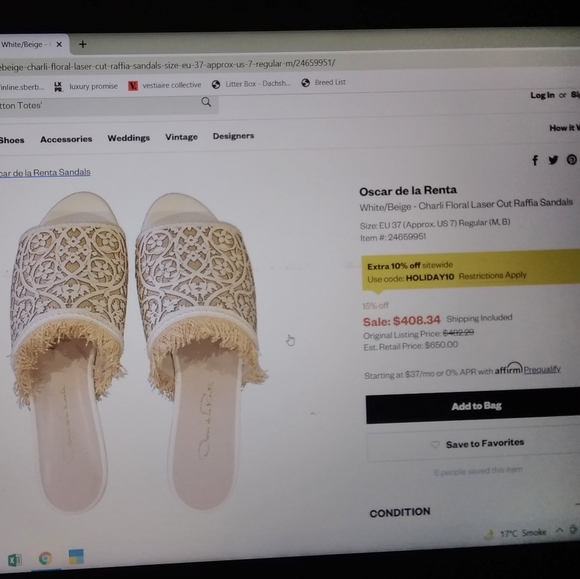The image size is (580, 579).
Task: Click the Prequalify link for Affirm
Action: click(542, 369)
